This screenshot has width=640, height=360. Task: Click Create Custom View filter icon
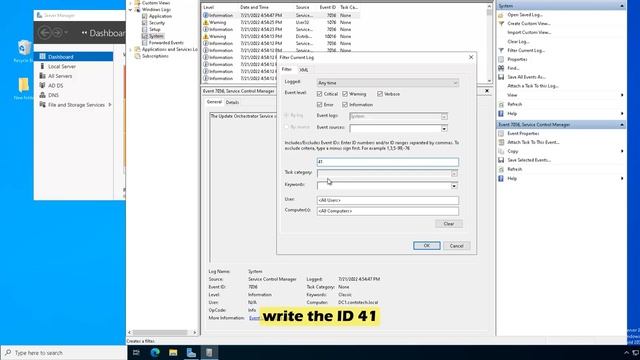[501, 24]
